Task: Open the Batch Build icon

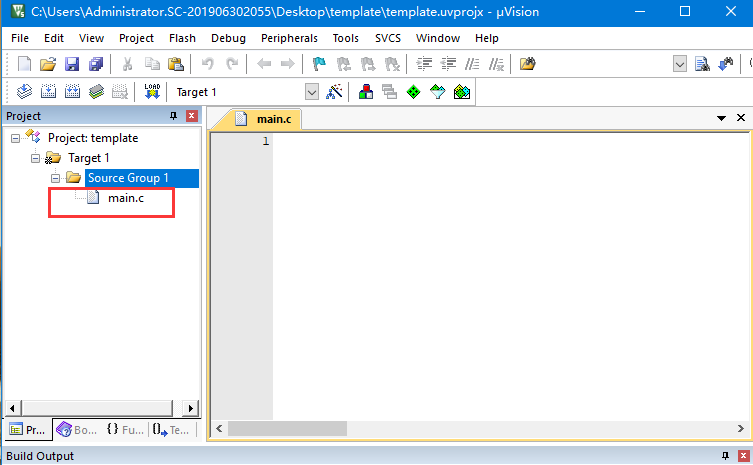Action: (96, 91)
